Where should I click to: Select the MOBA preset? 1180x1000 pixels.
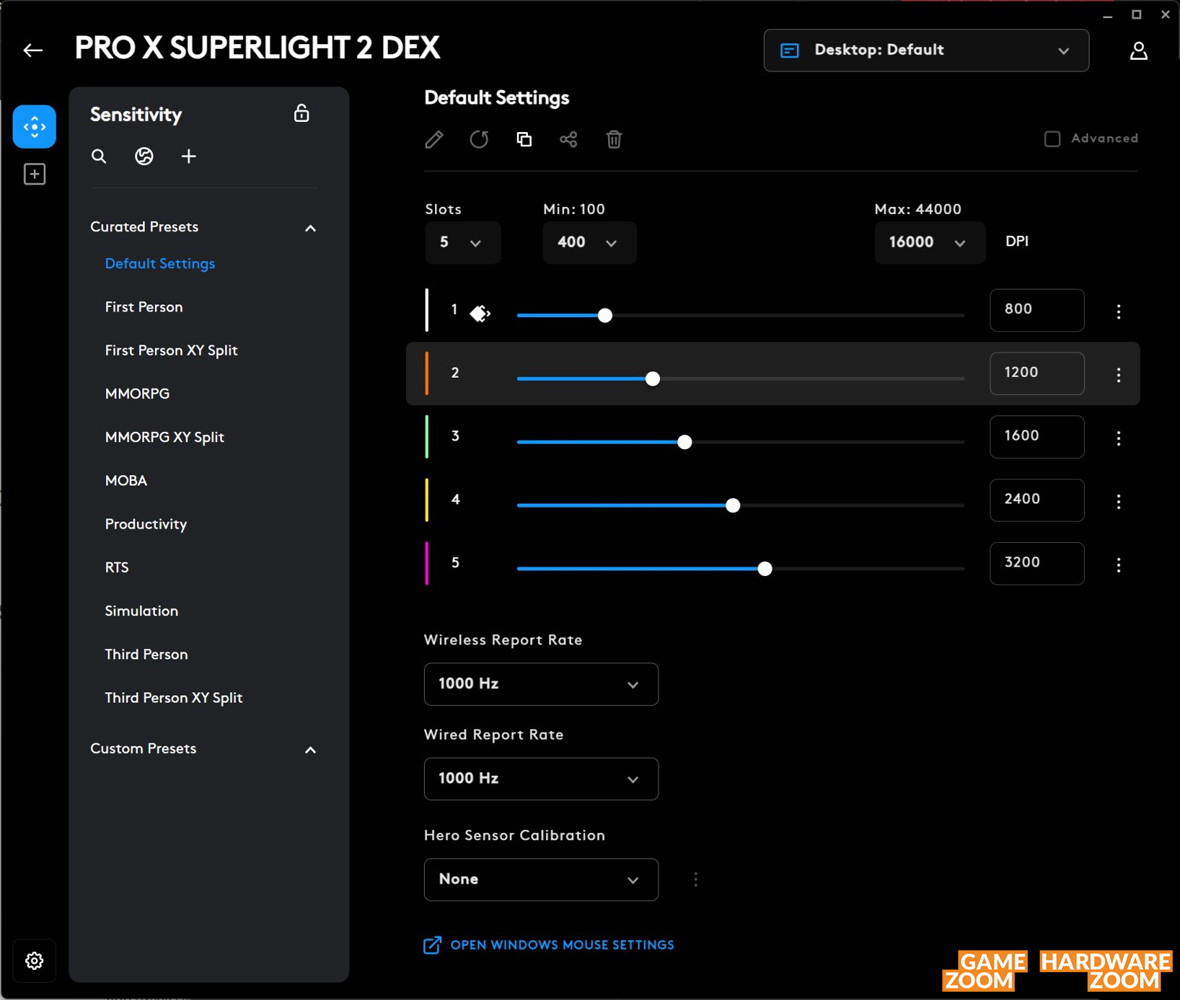(x=126, y=481)
